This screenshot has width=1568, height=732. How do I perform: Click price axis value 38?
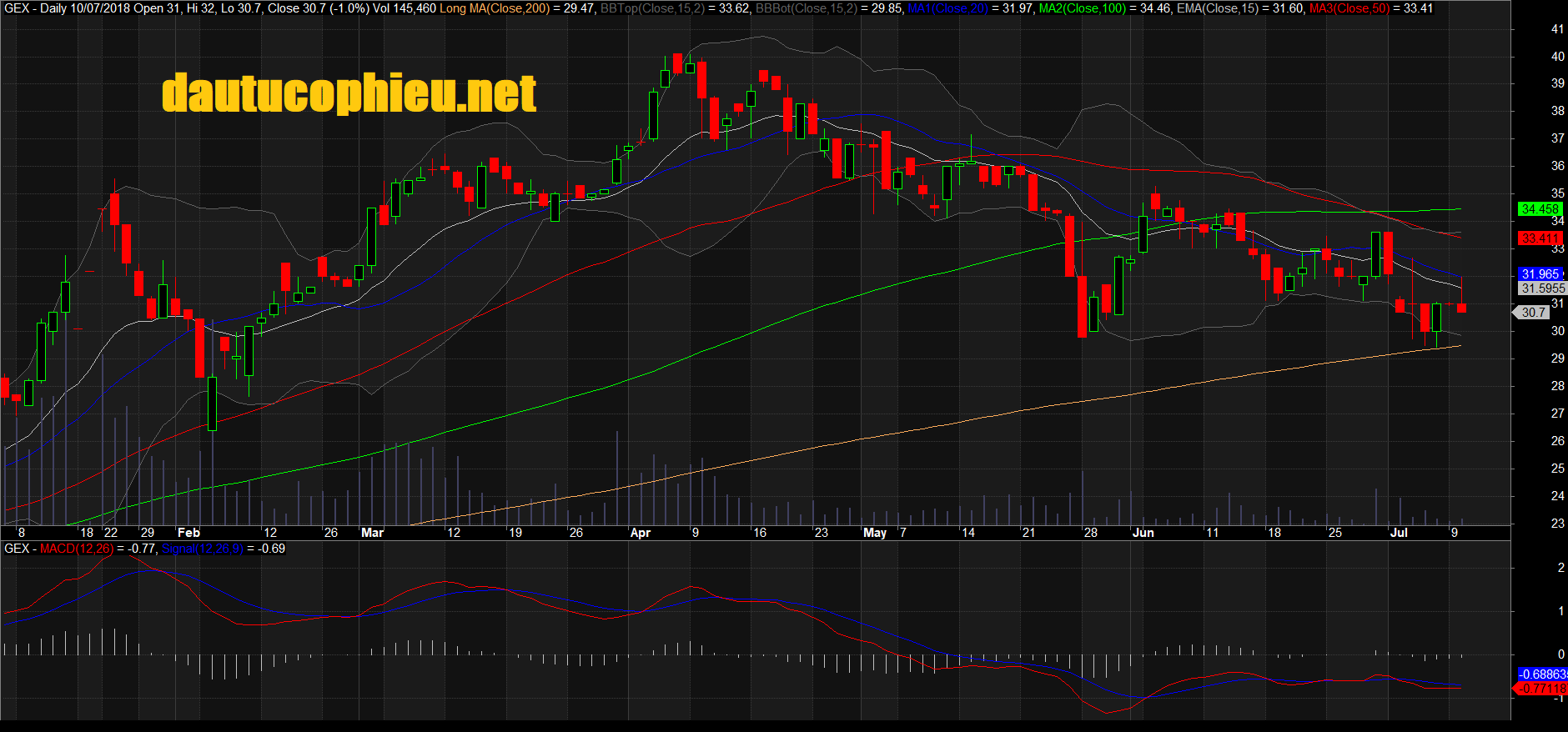click(1557, 110)
